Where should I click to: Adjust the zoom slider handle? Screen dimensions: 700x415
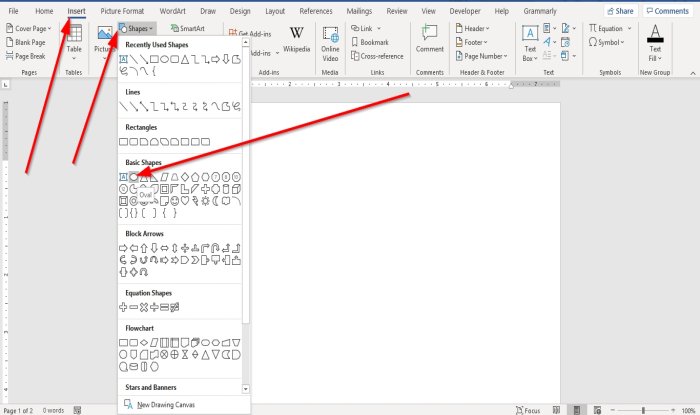pos(643,410)
